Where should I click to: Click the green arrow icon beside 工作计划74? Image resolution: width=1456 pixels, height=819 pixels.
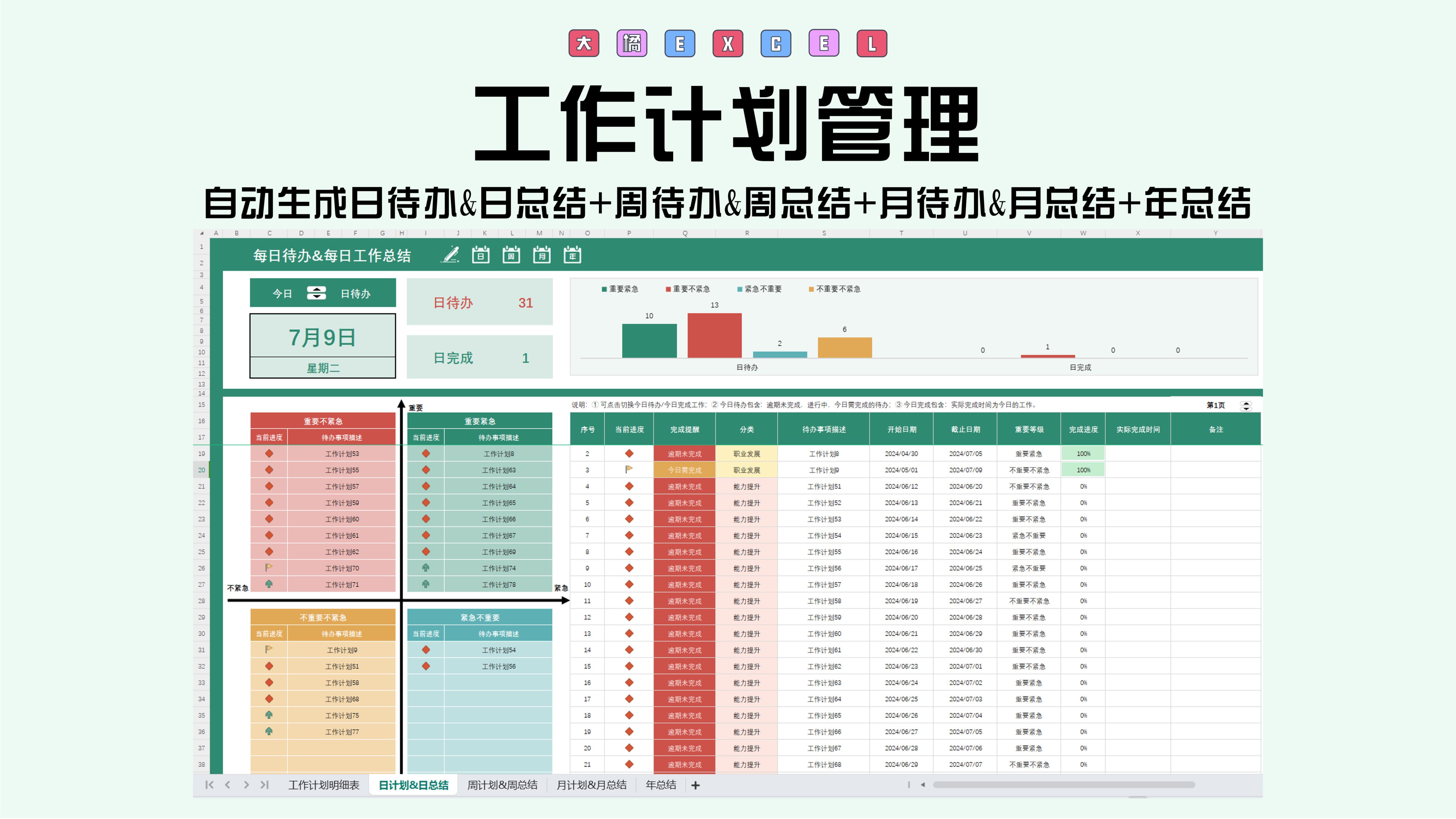(x=426, y=567)
